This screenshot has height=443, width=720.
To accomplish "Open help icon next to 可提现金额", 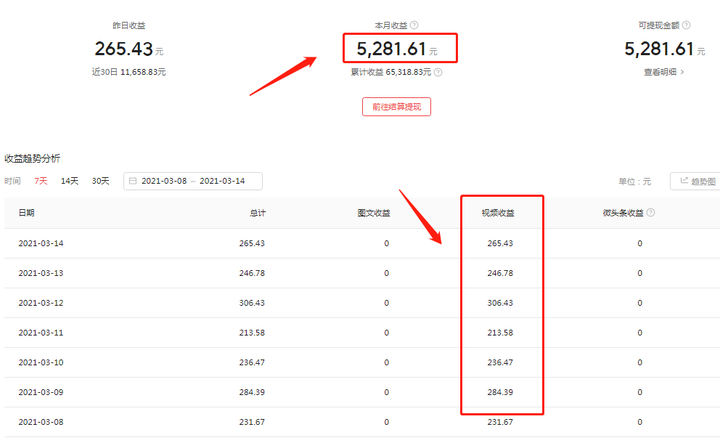I will click(686, 25).
